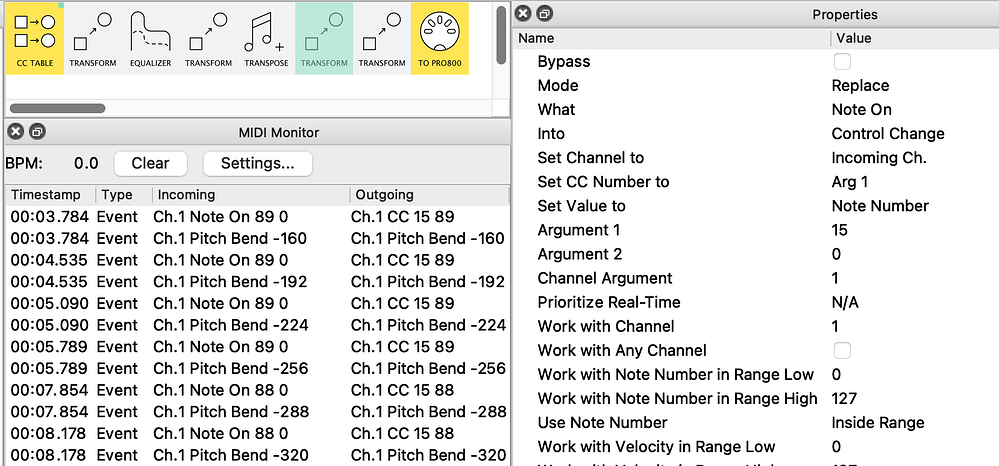Select Transform block just left of To PRO800

(x=382, y=37)
